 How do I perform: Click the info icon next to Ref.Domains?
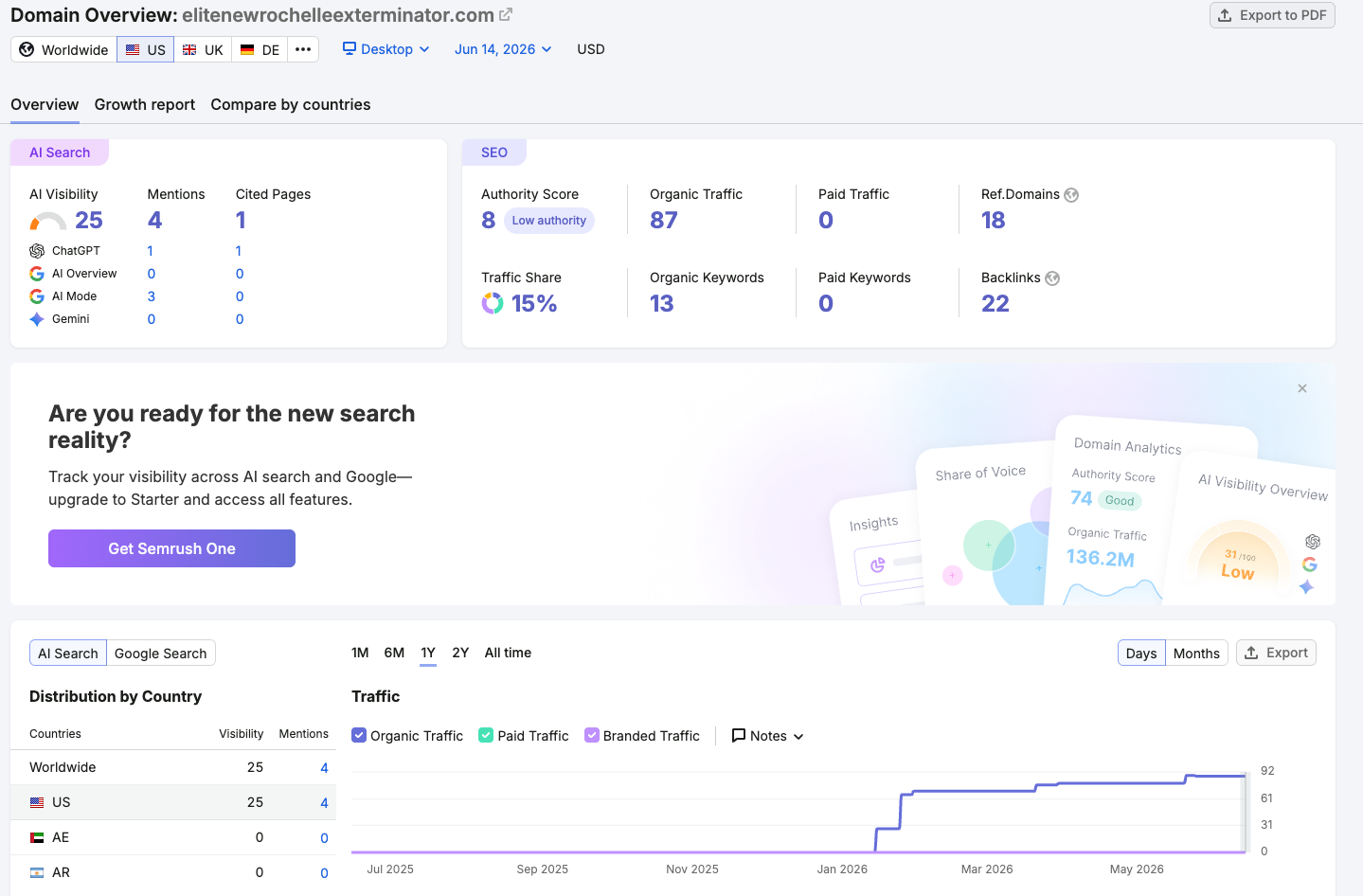coord(1071,195)
